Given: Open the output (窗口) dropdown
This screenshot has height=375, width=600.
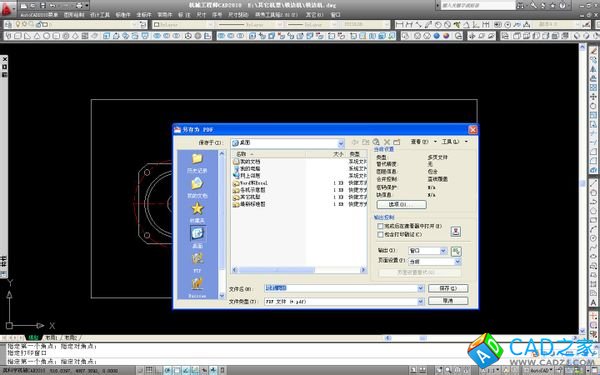Looking at the screenshot, I should [427, 251].
